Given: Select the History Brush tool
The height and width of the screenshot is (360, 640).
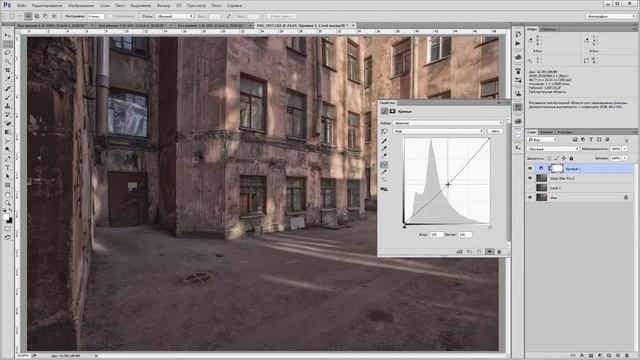Looking at the screenshot, I should pos(8,115).
